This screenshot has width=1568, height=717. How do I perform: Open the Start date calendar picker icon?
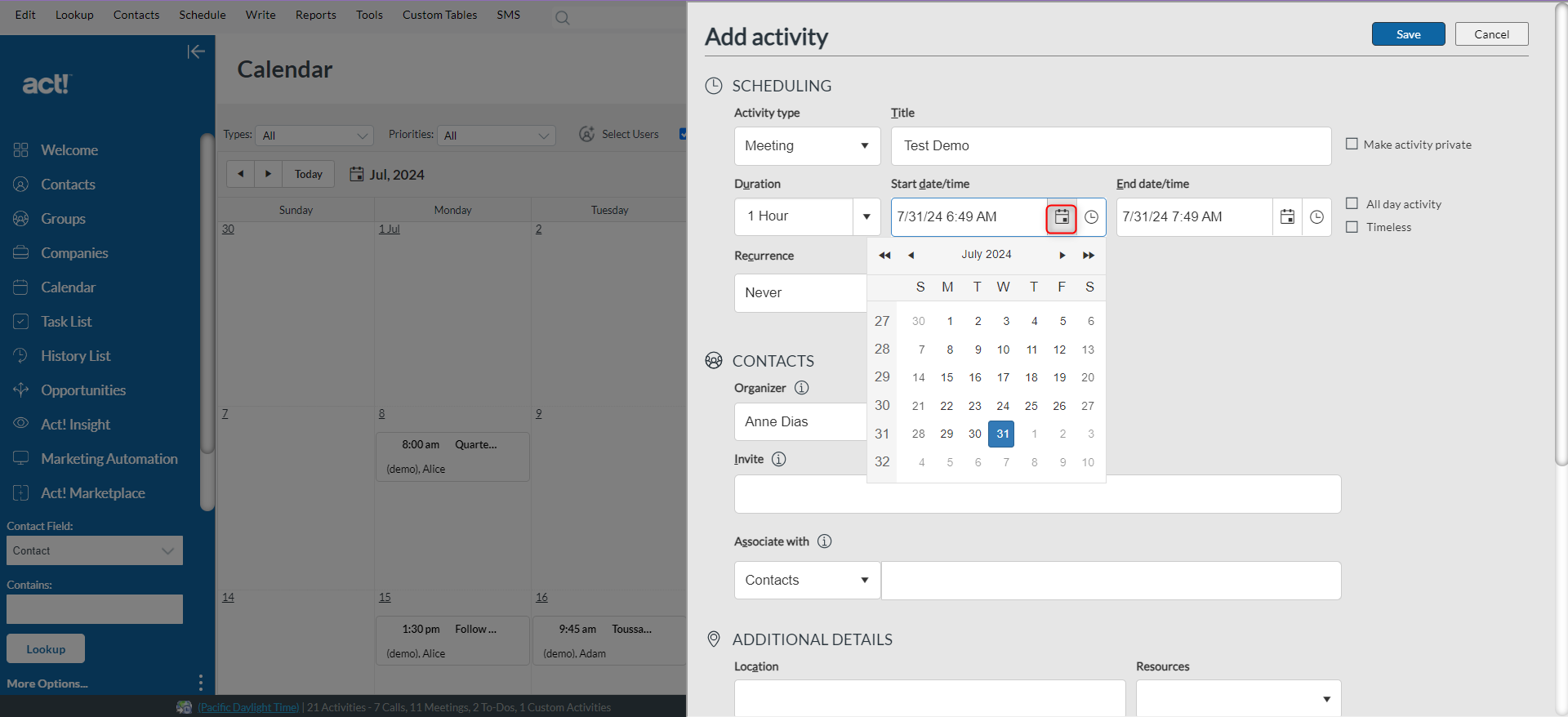(x=1061, y=217)
